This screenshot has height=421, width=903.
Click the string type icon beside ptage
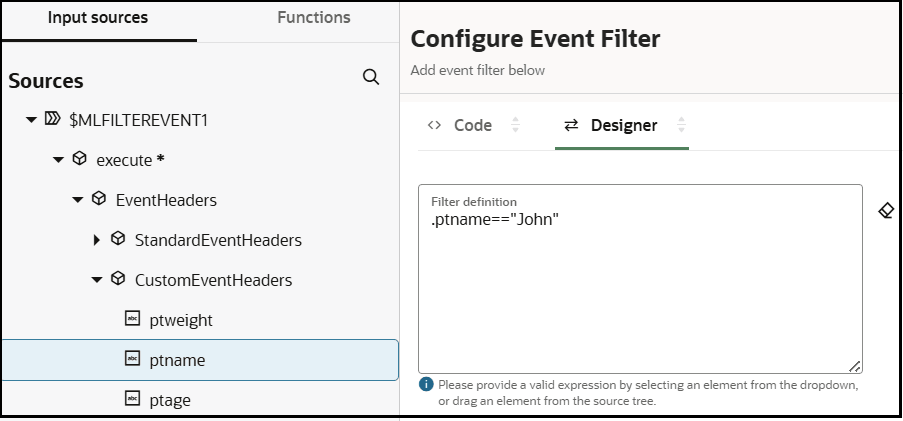coord(131,399)
